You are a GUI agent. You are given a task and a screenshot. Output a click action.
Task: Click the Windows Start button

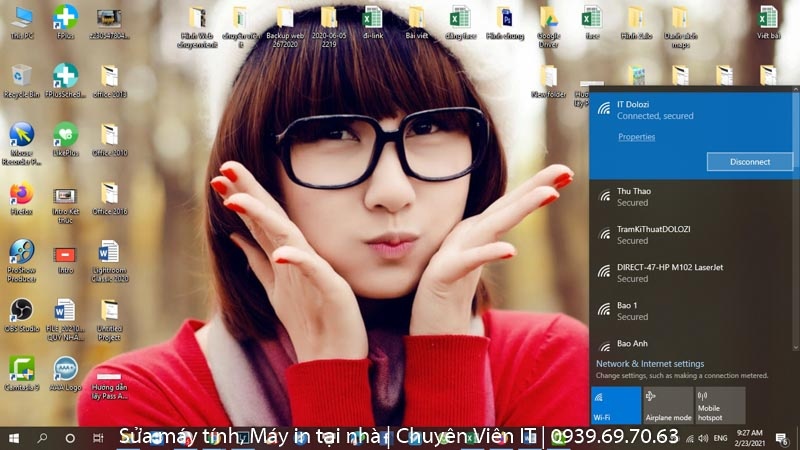click(x=14, y=438)
